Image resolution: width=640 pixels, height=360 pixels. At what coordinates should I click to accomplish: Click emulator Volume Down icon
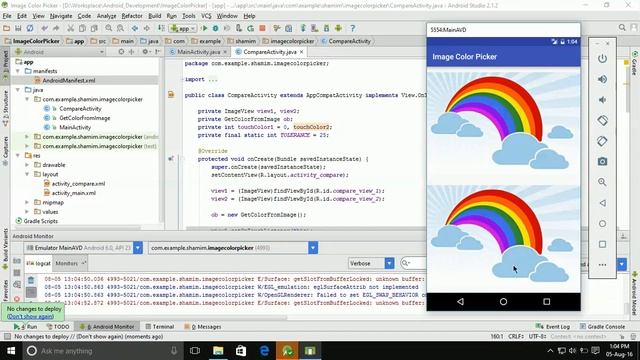pyautogui.click(x=602, y=100)
